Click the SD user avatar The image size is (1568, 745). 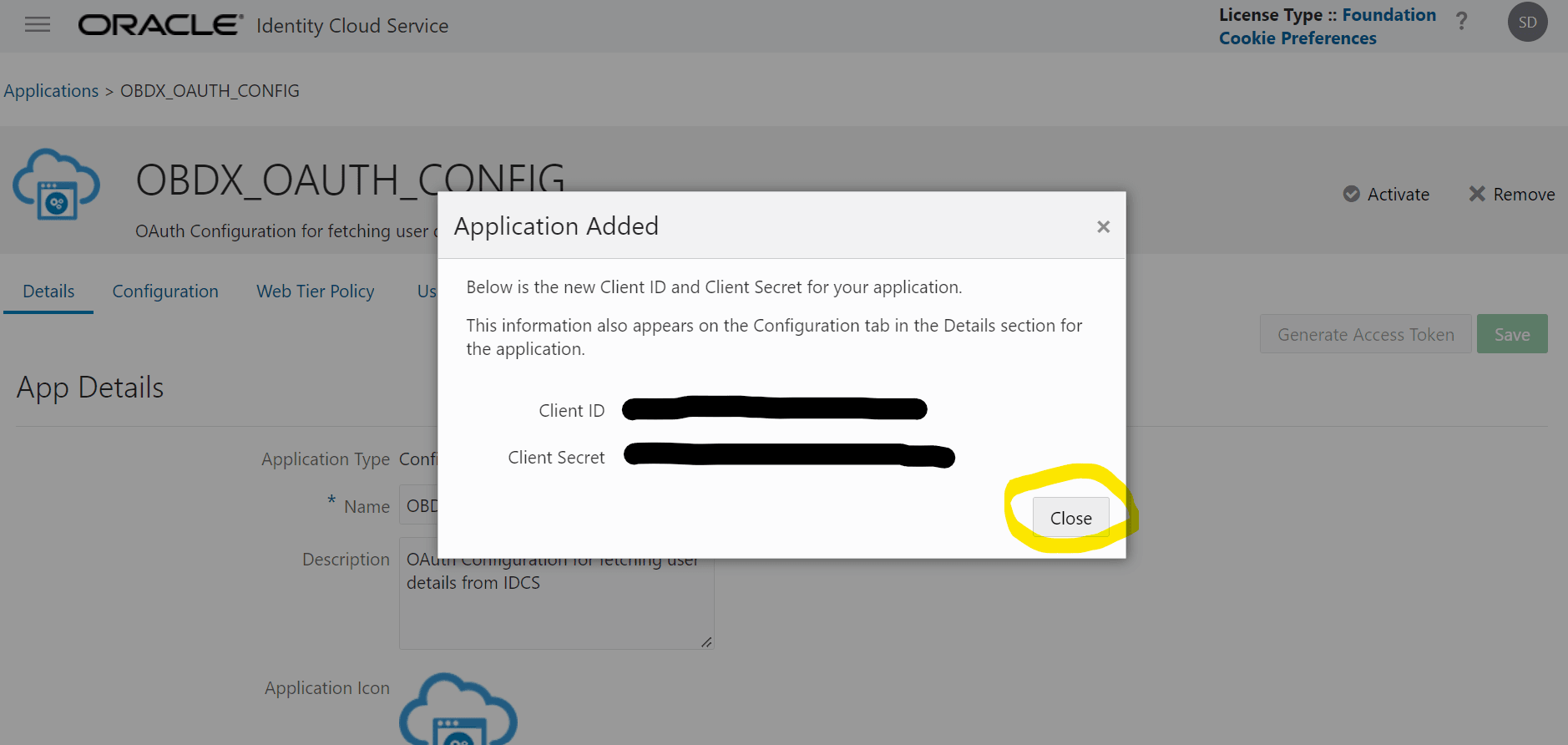click(1527, 22)
